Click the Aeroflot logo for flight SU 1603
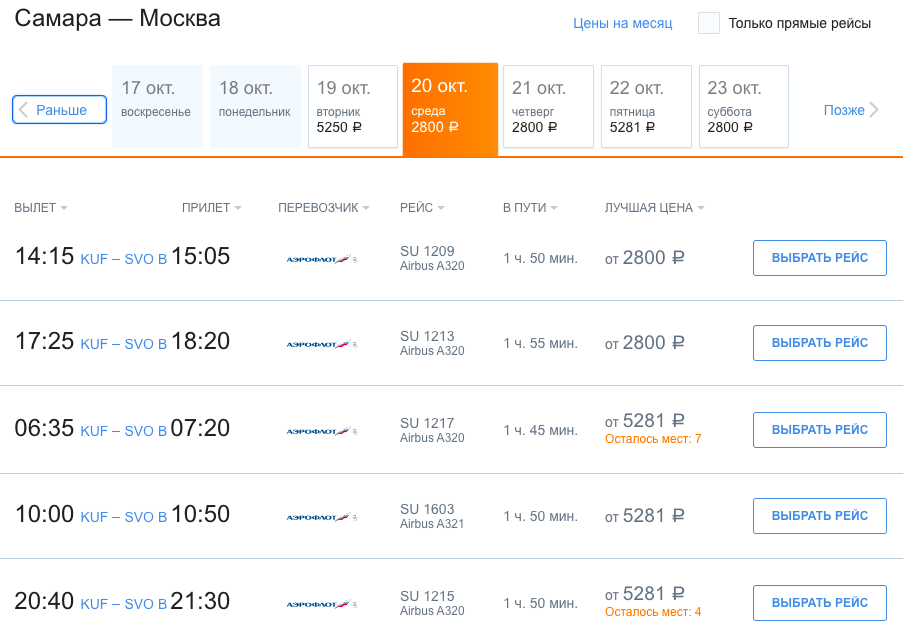Screen dimensions: 903x641 [x=321, y=517]
